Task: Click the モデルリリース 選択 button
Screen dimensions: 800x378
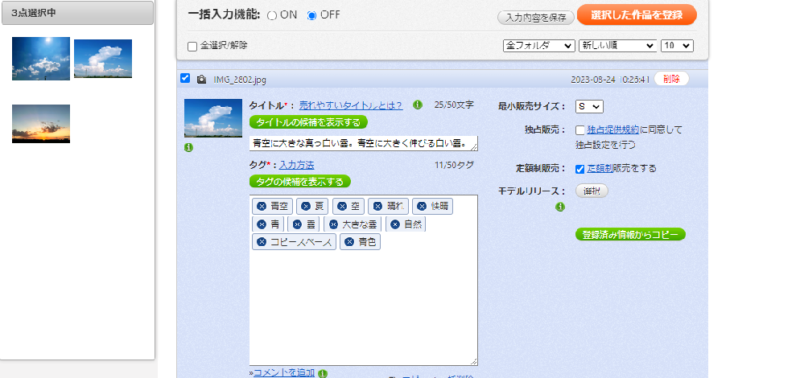Action: pos(592,191)
